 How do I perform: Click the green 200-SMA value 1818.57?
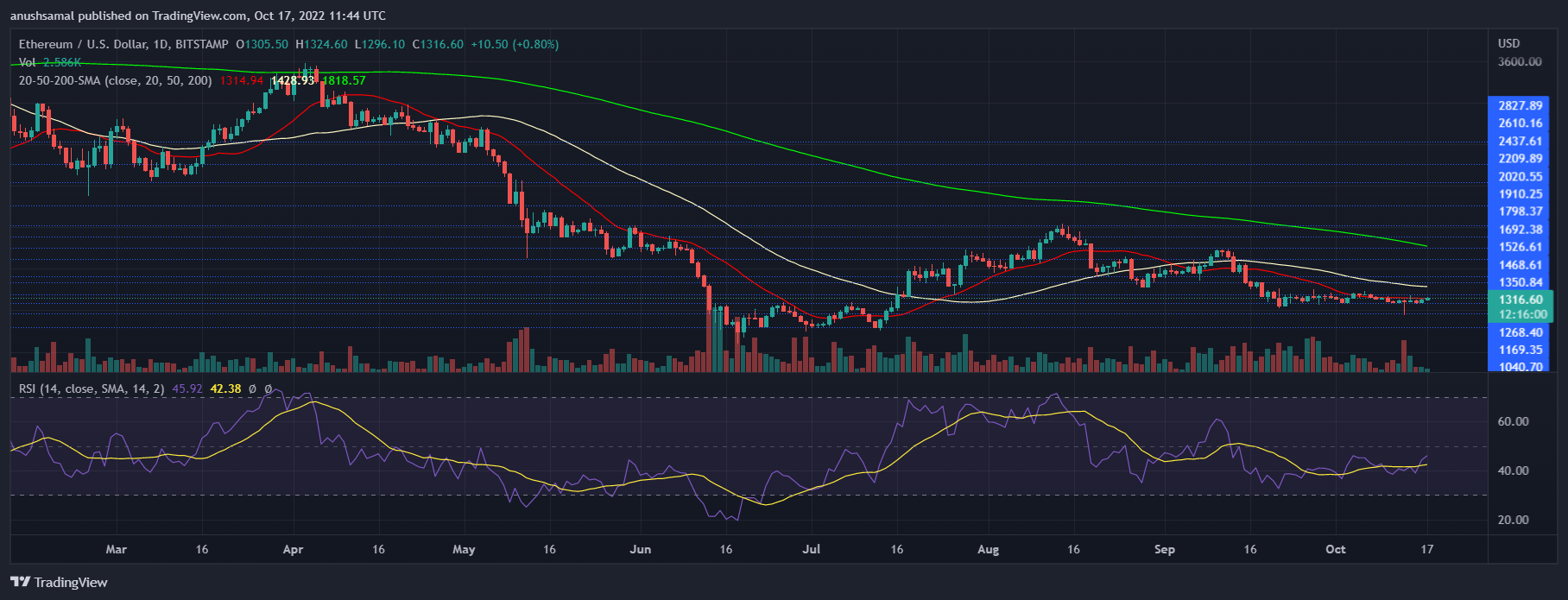pos(343,80)
